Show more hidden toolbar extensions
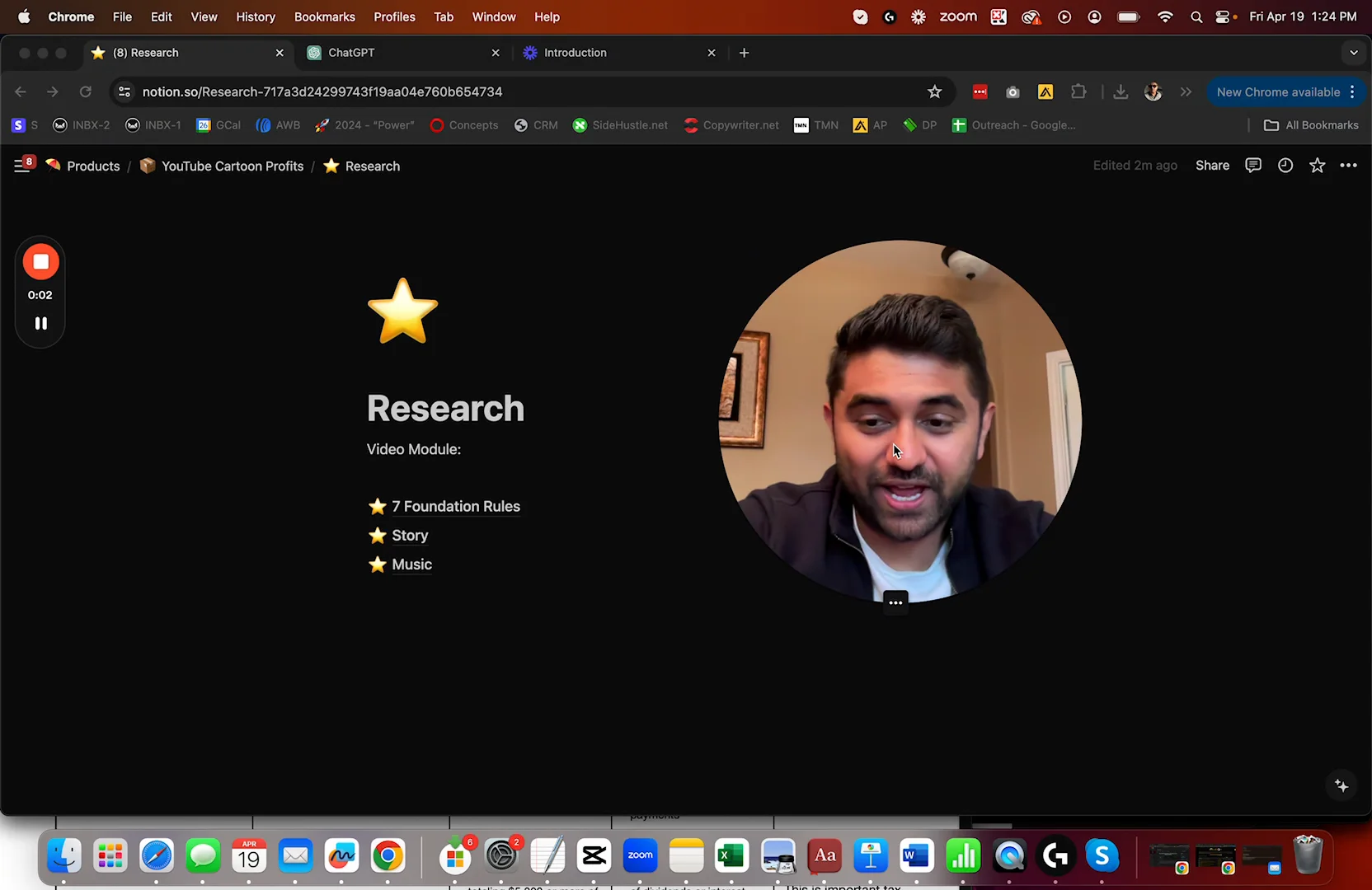Image resolution: width=1372 pixels, height=890 pixels. [1186, 92]
